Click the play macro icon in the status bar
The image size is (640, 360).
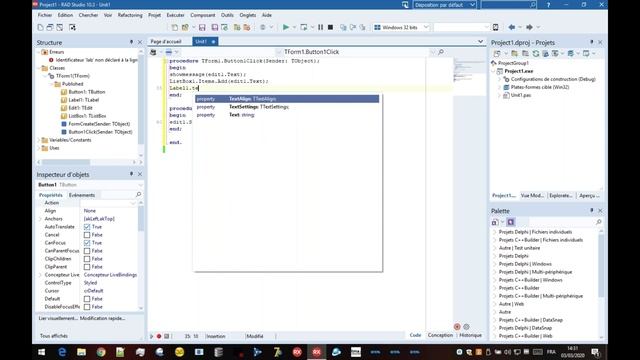click(x=151, y=336)
